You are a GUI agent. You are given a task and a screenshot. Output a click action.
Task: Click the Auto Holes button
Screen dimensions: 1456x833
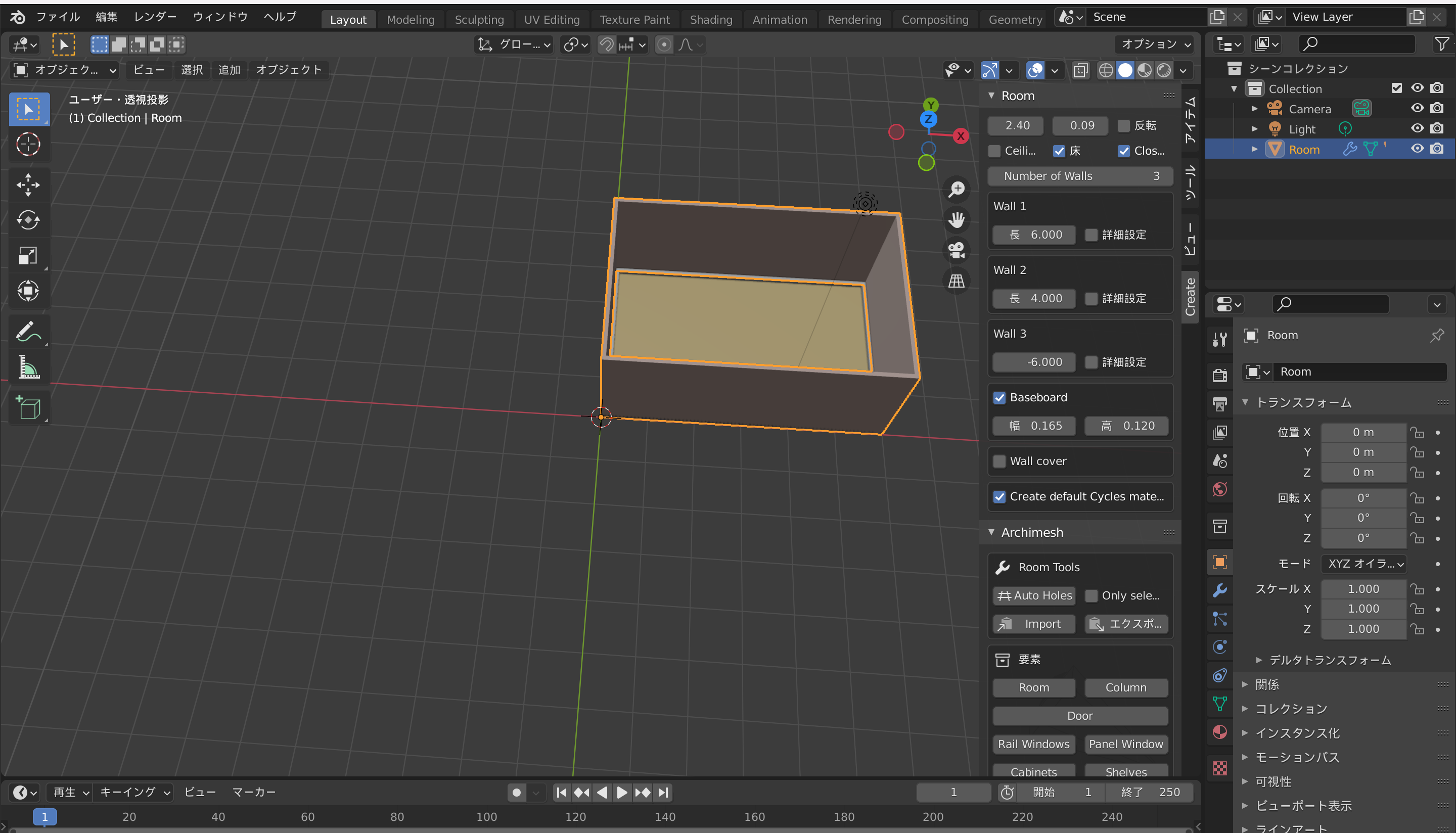[1034, 595]
